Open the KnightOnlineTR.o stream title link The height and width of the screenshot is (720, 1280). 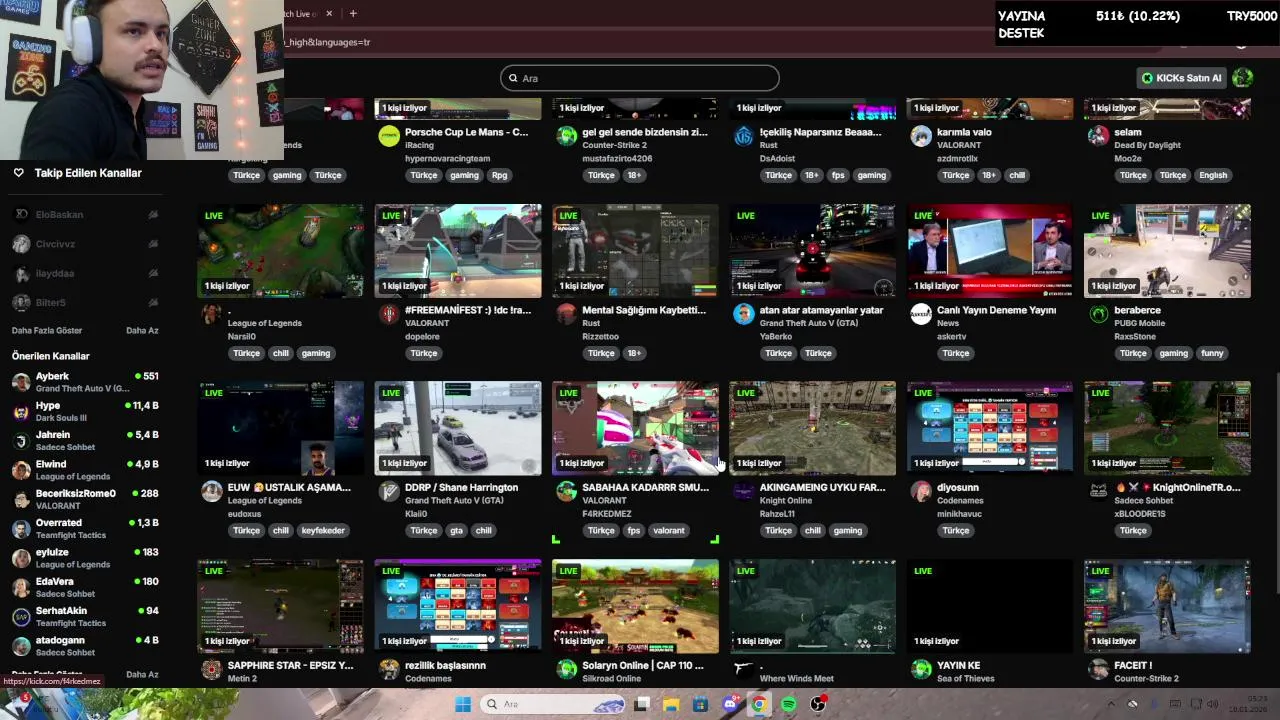click(x=1177, y=487)
